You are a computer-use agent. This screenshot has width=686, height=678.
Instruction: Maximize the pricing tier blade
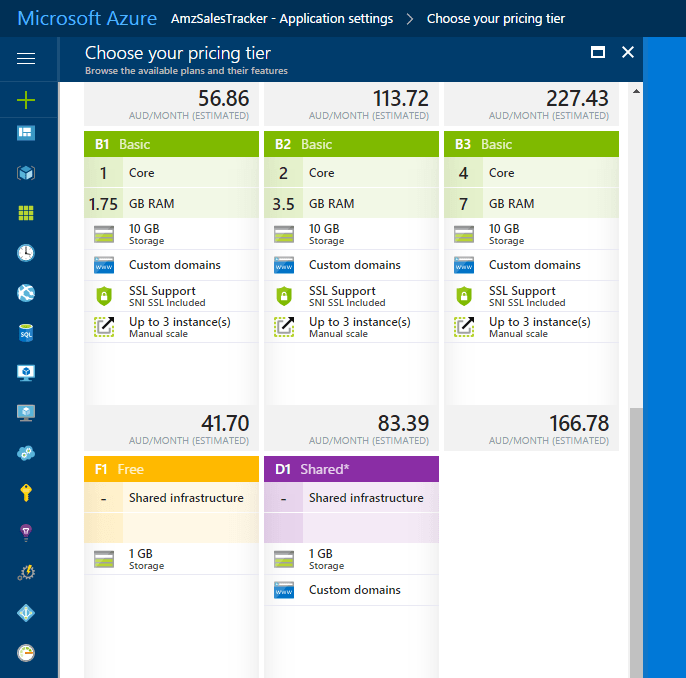[x=598, y=52]
